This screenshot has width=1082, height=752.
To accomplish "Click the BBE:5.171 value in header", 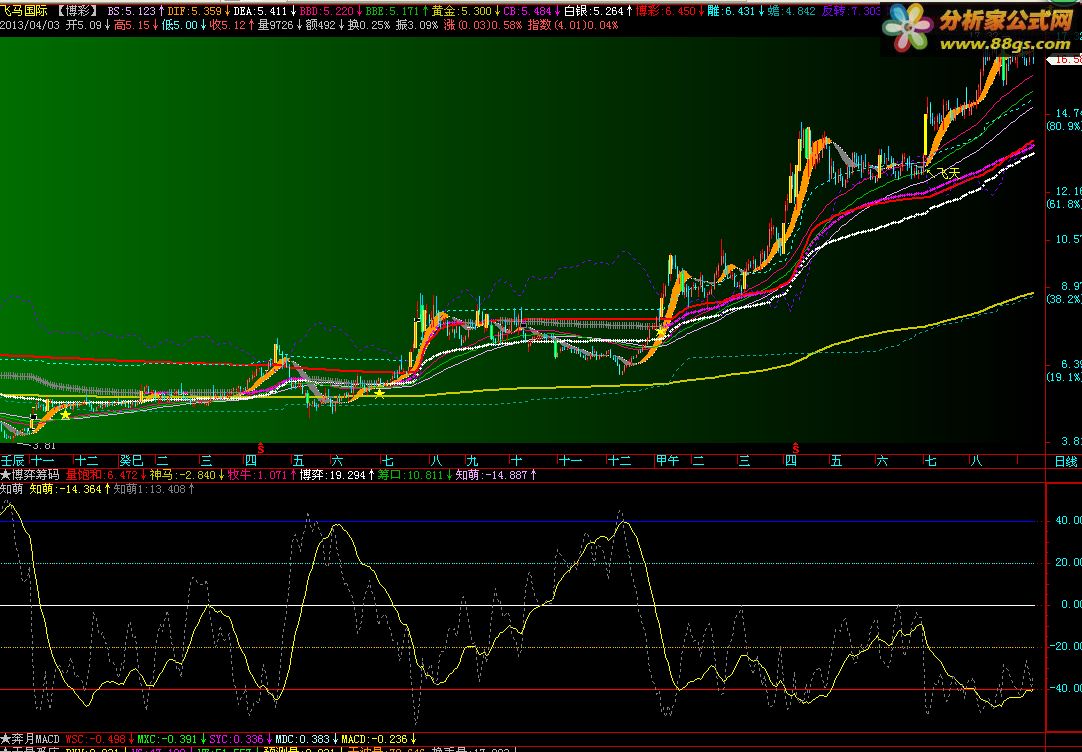I will [392, 11].
